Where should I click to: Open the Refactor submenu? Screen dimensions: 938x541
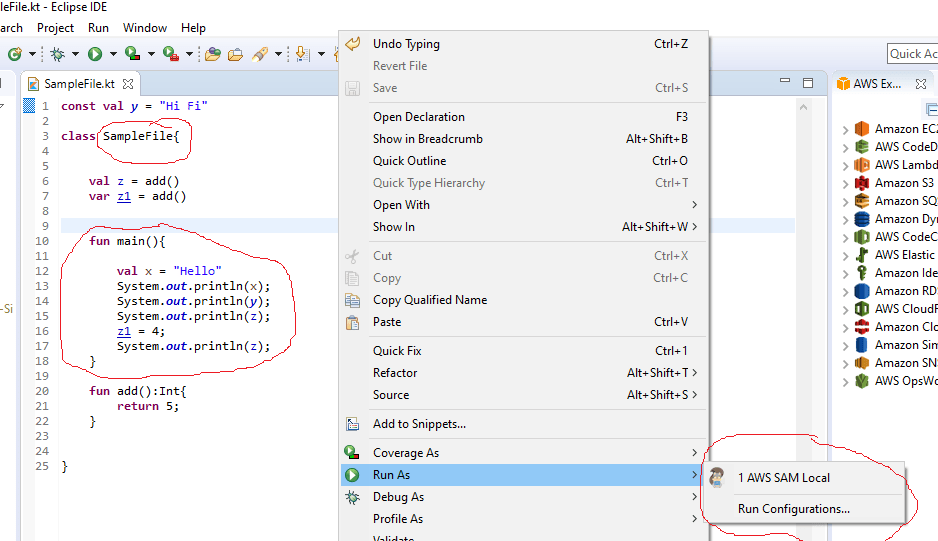point(524,373)
